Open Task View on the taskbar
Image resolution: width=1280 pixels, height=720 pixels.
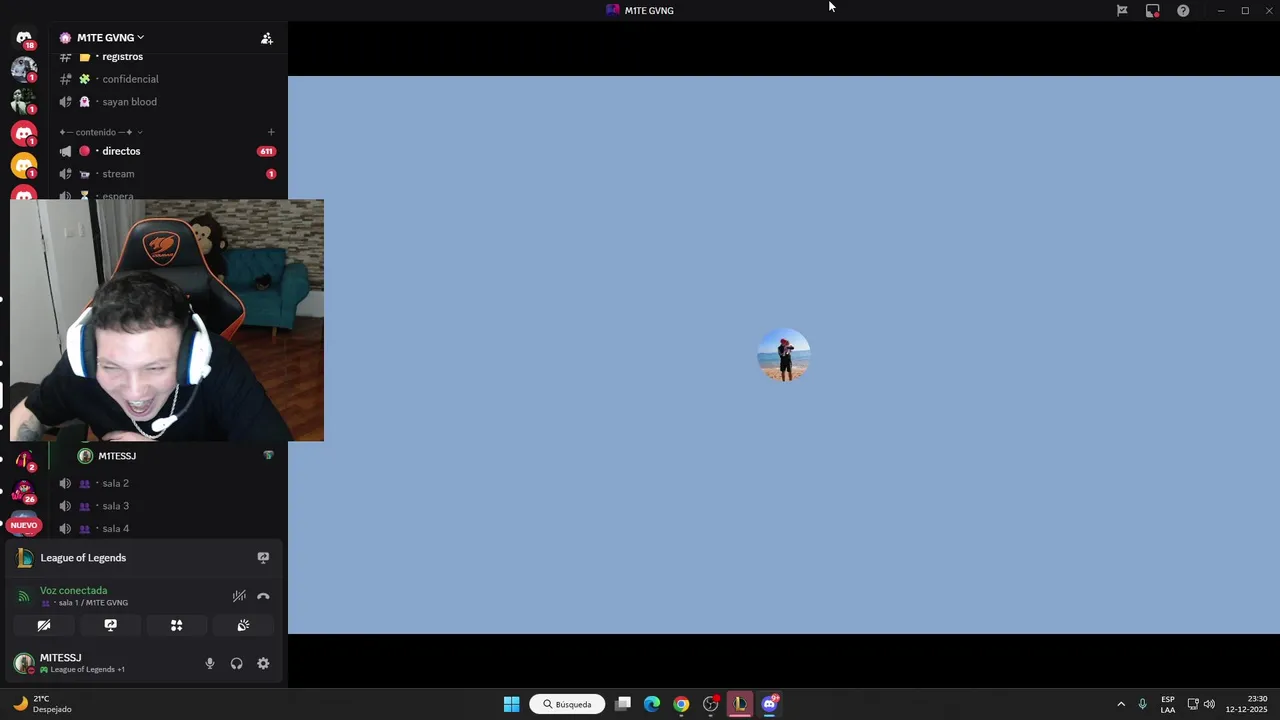(x=623, y=704)
